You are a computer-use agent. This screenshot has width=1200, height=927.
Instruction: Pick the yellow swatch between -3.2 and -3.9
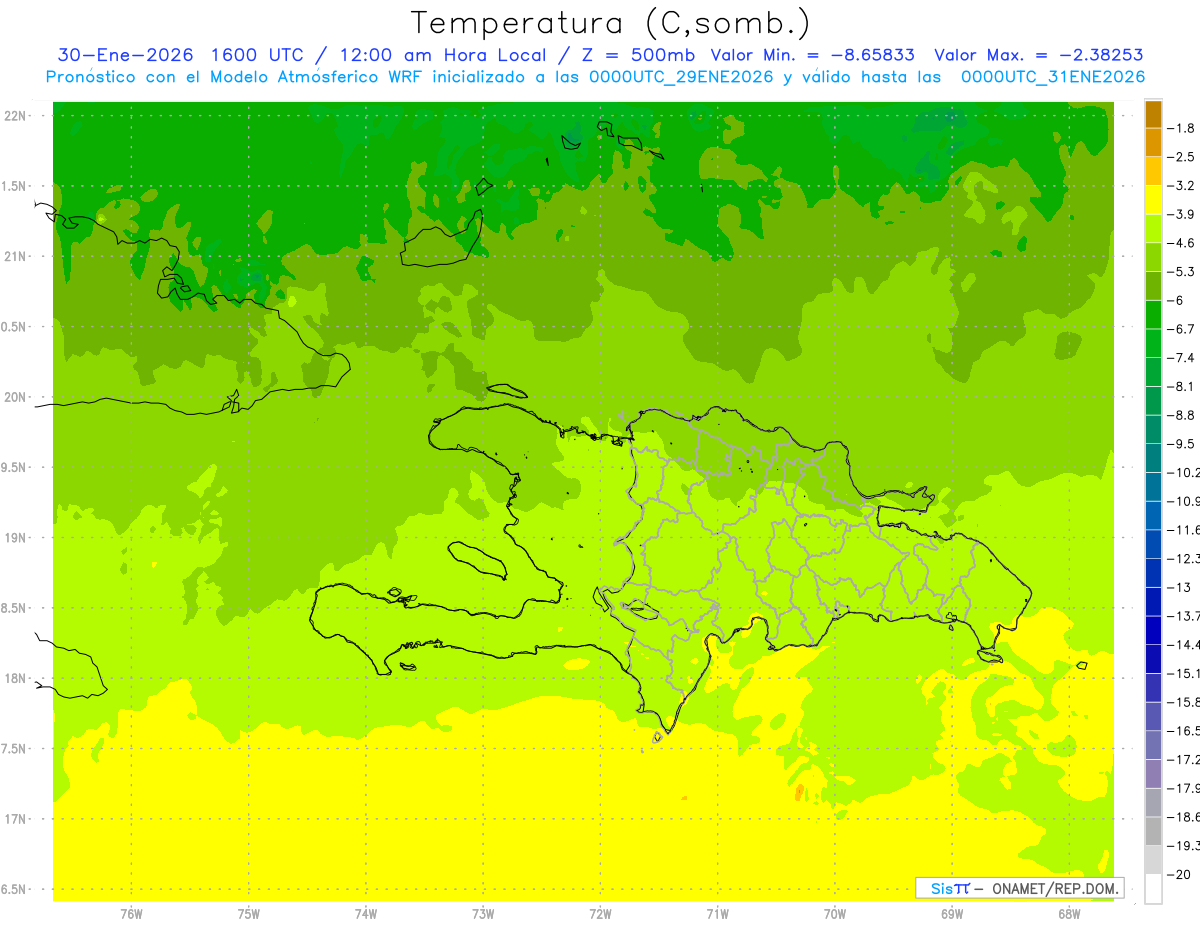coord(1153,200)
